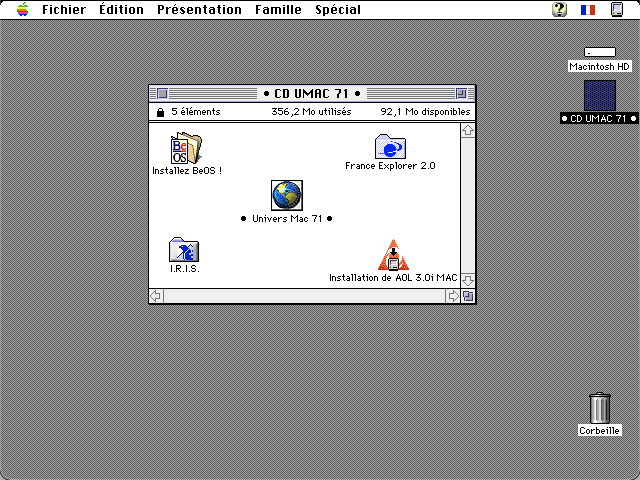Click the highlighted 'CD UMAC 71' desktop label
The height and width of the screenshot is (480, 640).
[599, 118]
